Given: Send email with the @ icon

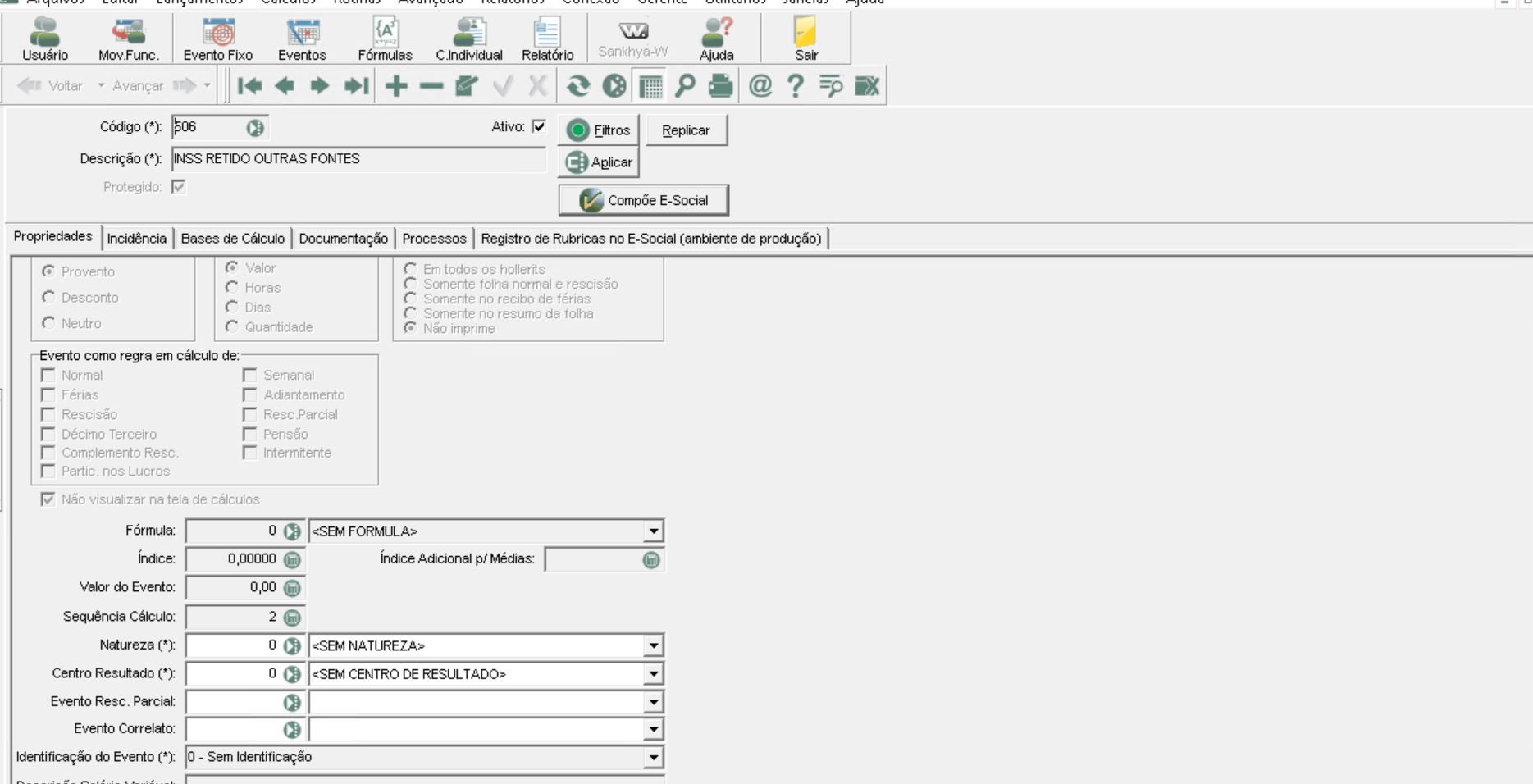Looking at the screenshot, I should pyautogui.click(x=760, y=85).
